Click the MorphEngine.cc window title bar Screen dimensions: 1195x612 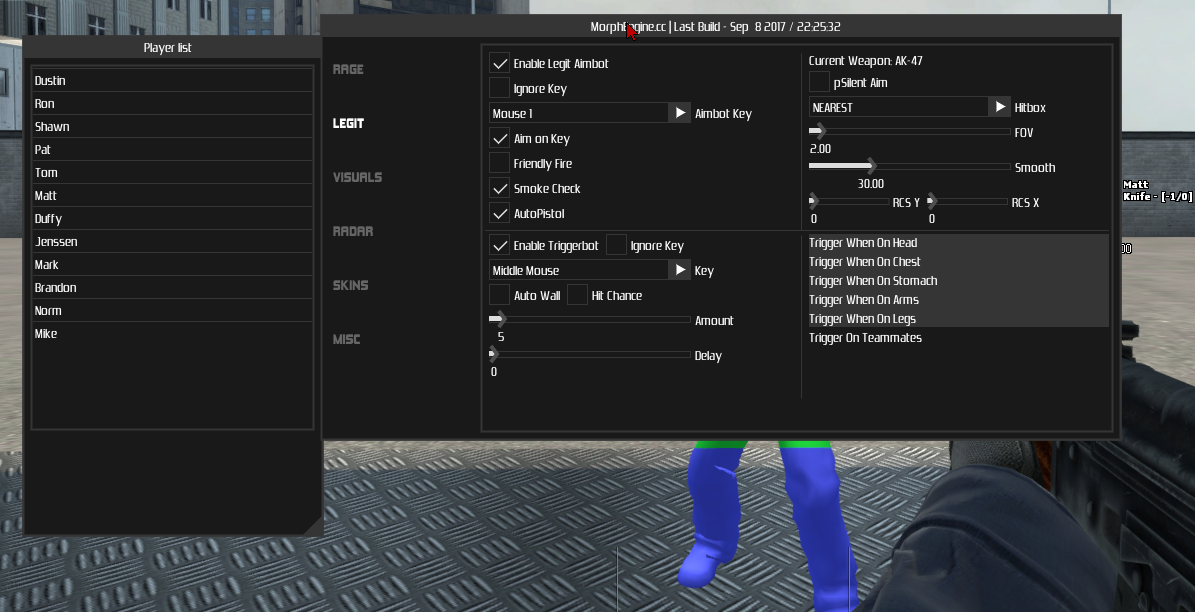(720, 27)
